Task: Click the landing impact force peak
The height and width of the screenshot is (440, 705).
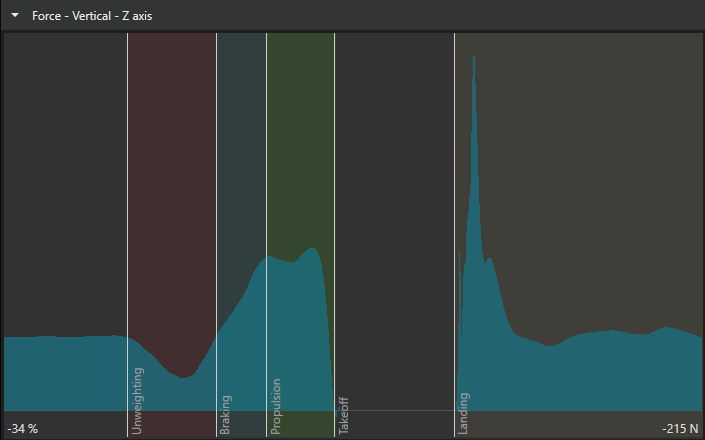Action: click(x=474, y=57)
